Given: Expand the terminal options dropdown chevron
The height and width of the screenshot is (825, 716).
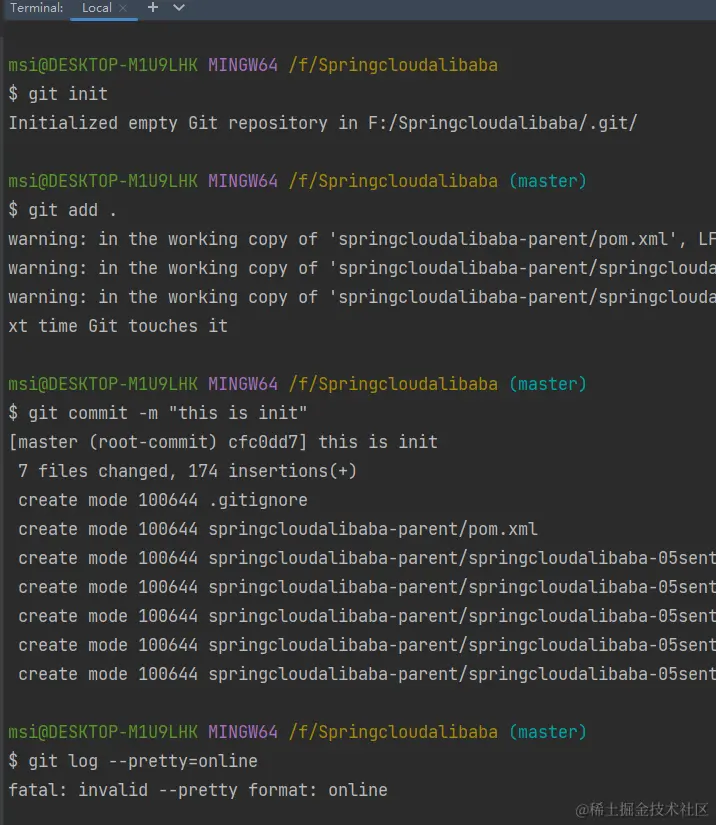Looking at the screenshot, I should pos(179,8).
